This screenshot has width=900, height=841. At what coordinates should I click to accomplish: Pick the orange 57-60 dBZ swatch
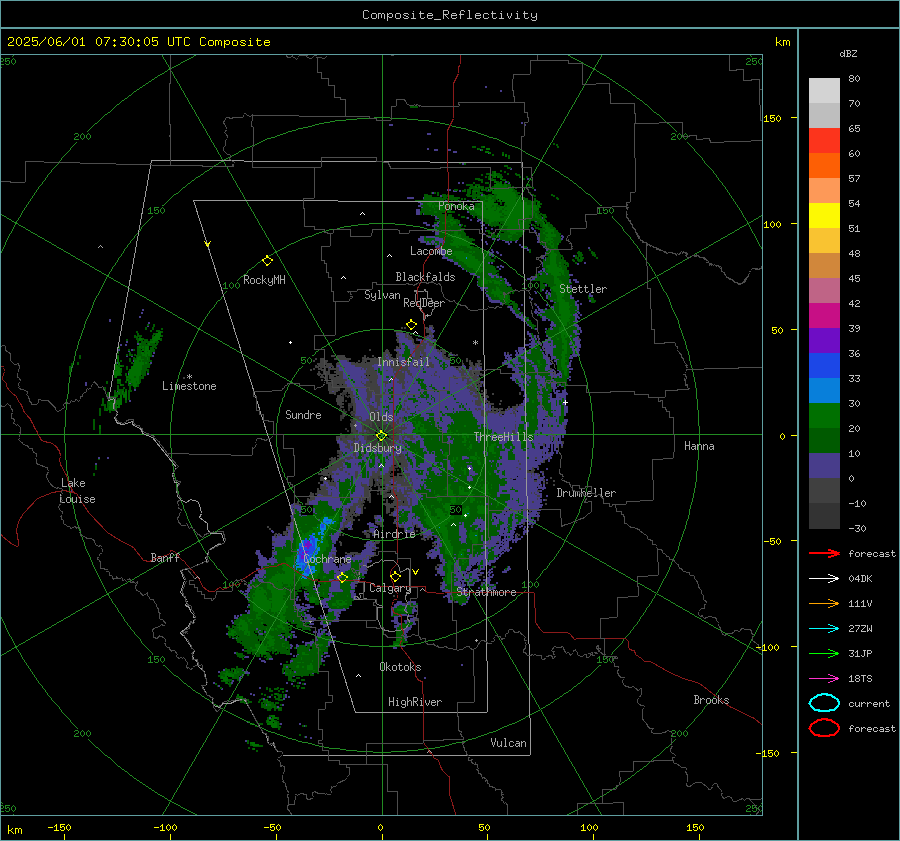[824, 166]
